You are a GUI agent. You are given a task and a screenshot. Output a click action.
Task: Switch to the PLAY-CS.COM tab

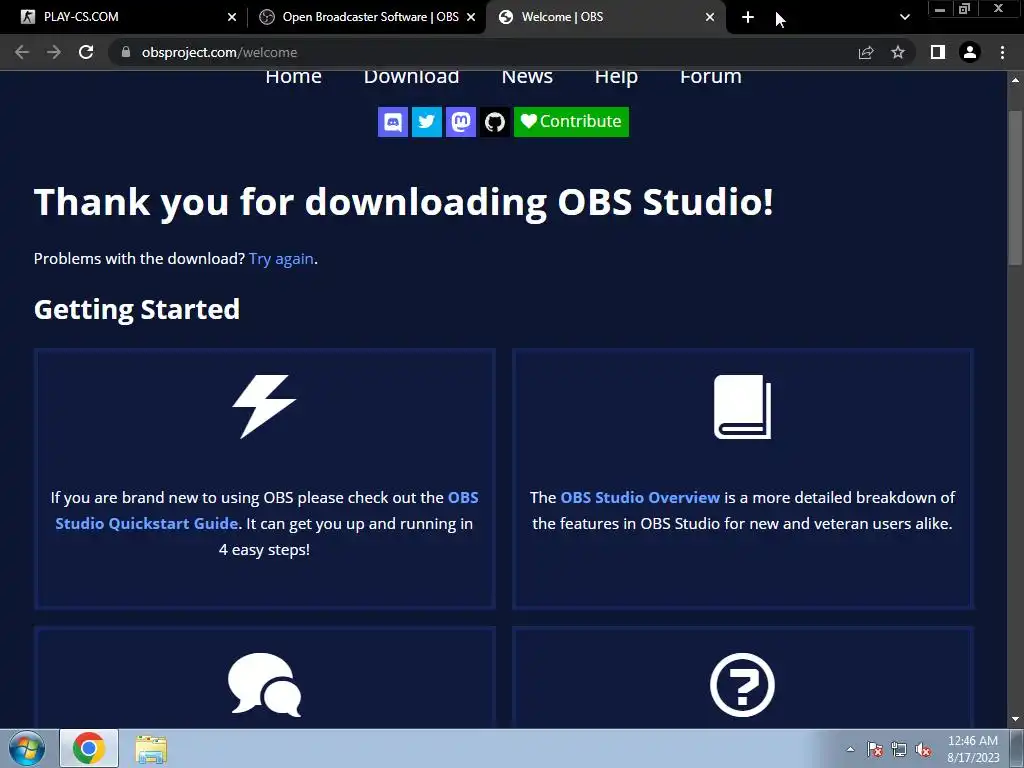click(x=124, y=17)
